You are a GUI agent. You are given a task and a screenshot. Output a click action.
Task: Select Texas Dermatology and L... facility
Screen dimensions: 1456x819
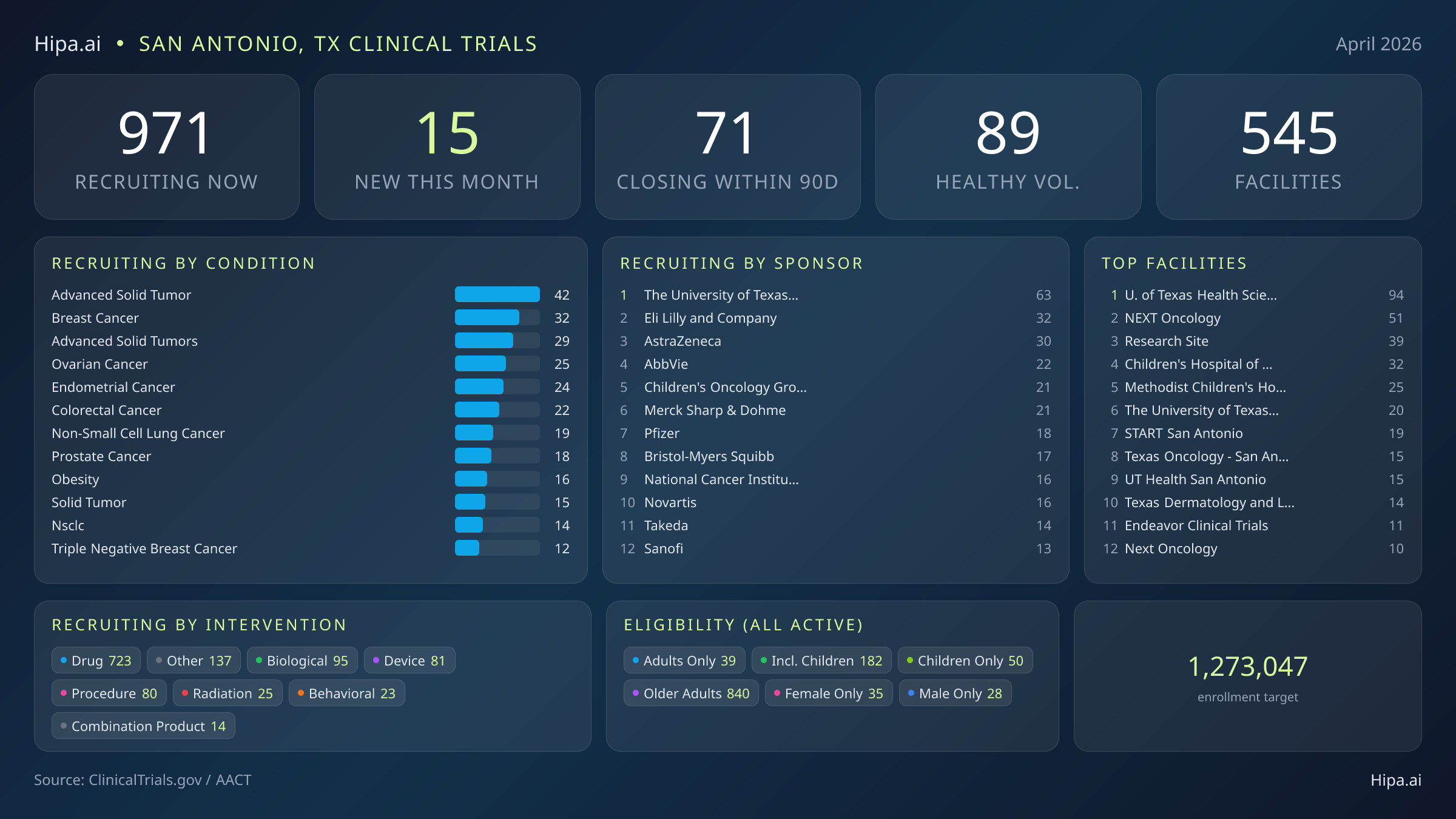pos(1253,502)
